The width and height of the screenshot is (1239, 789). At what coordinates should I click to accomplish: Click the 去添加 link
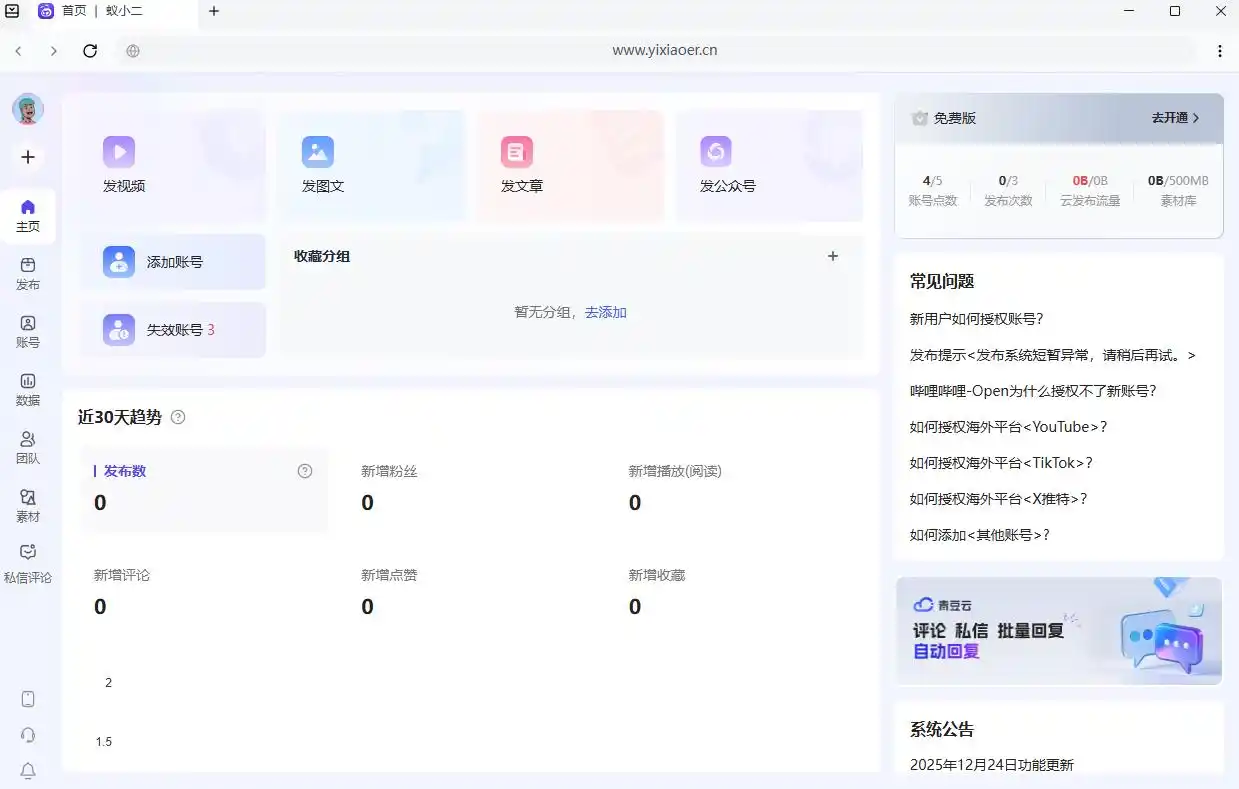(x=606, y=312)
